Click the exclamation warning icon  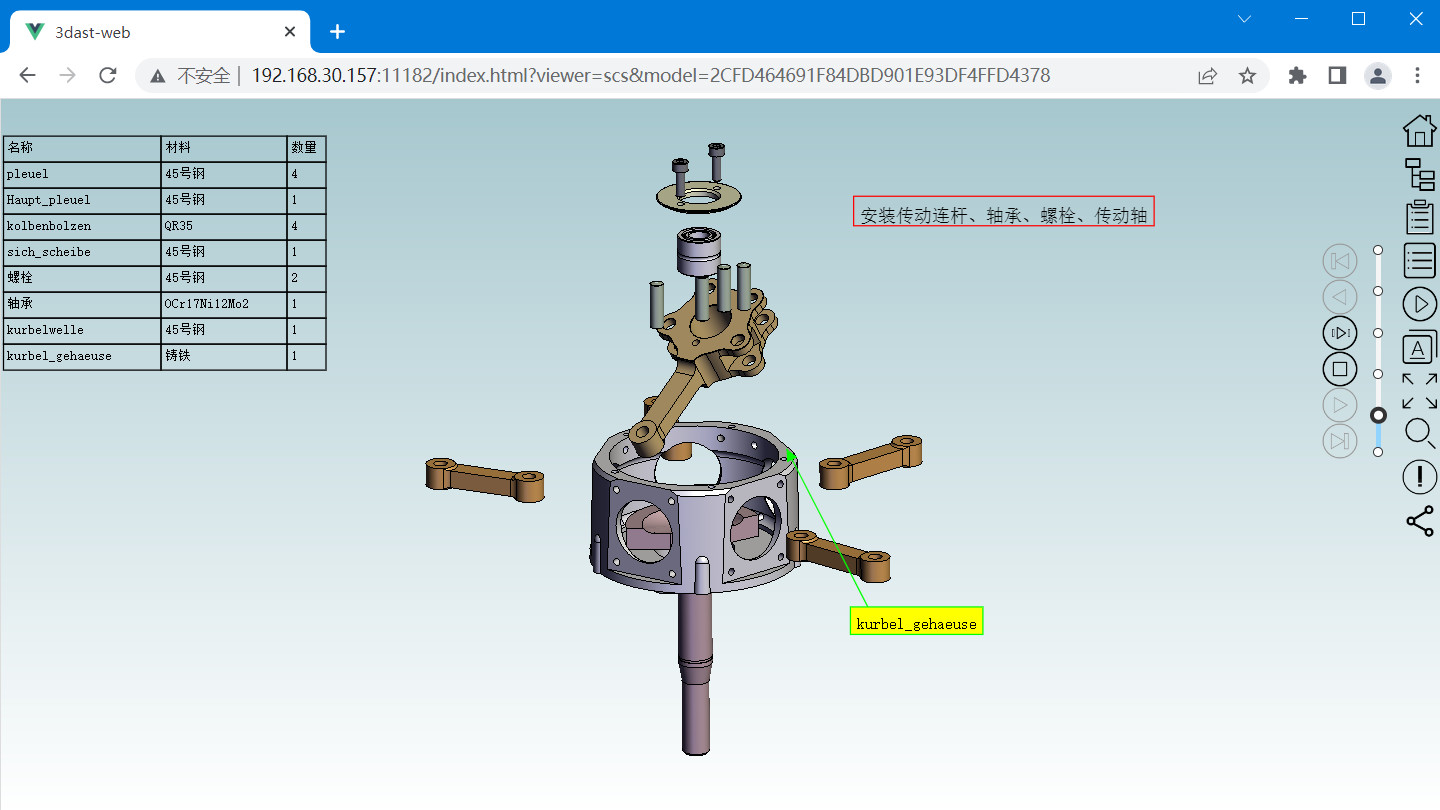pos(1419,477)
